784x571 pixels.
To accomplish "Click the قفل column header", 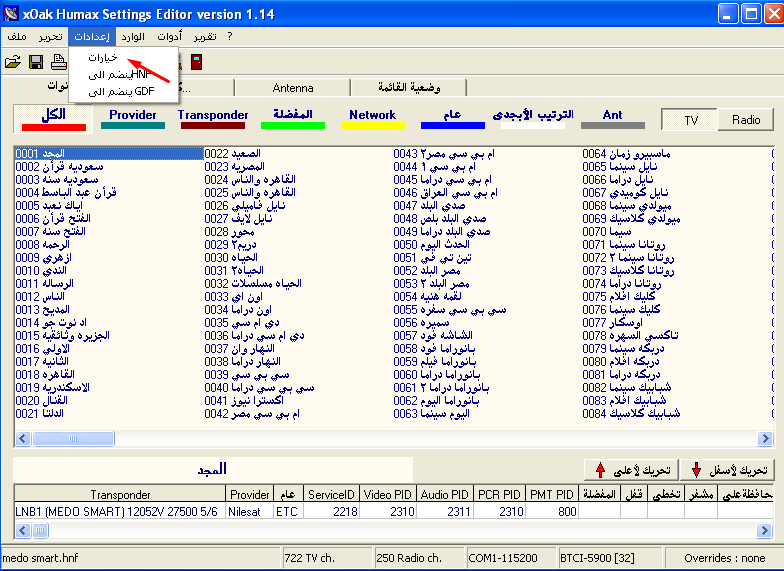I will [x=634, y=494].
